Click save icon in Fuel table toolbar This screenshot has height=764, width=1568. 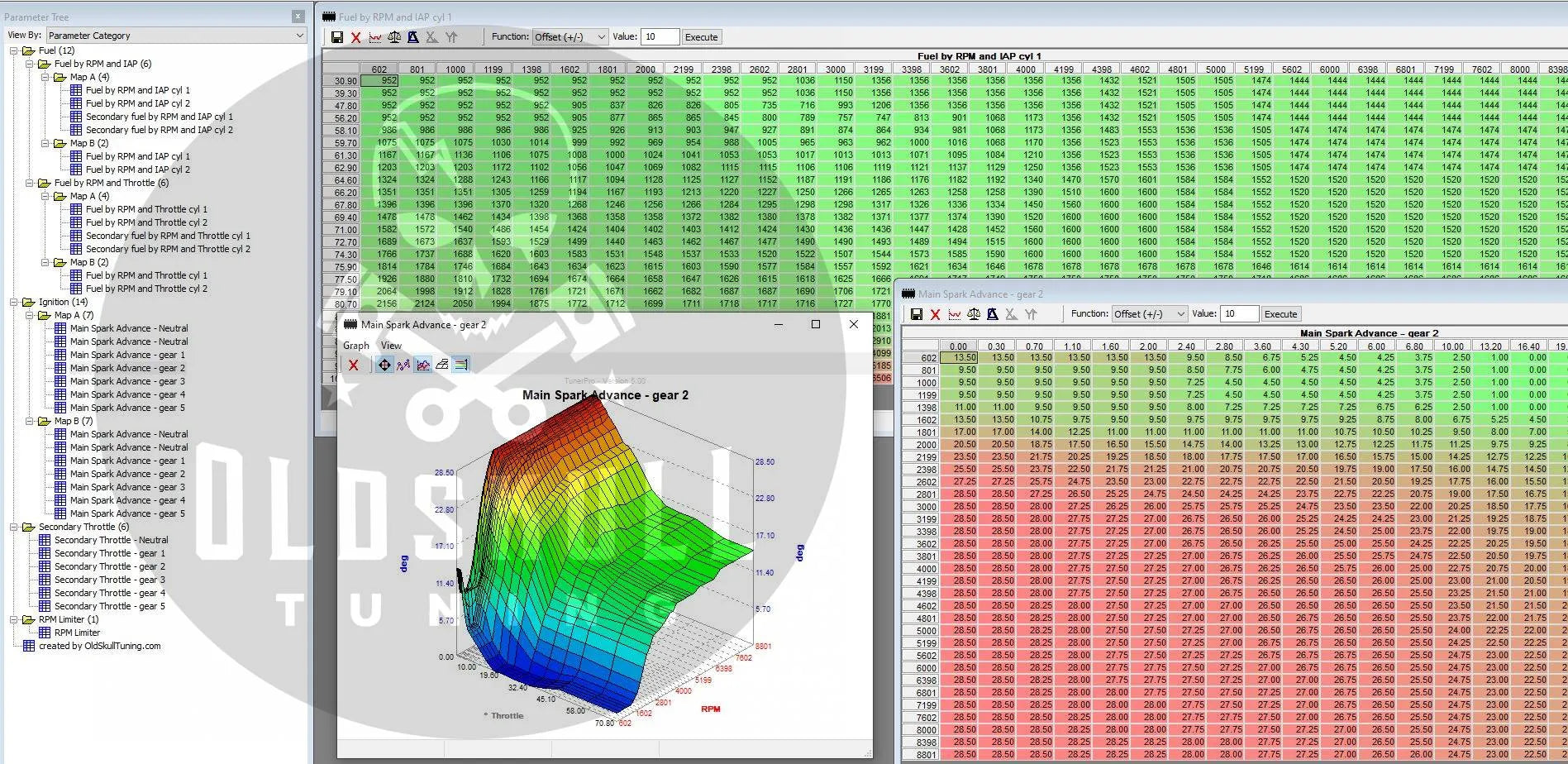click(337, 37)
